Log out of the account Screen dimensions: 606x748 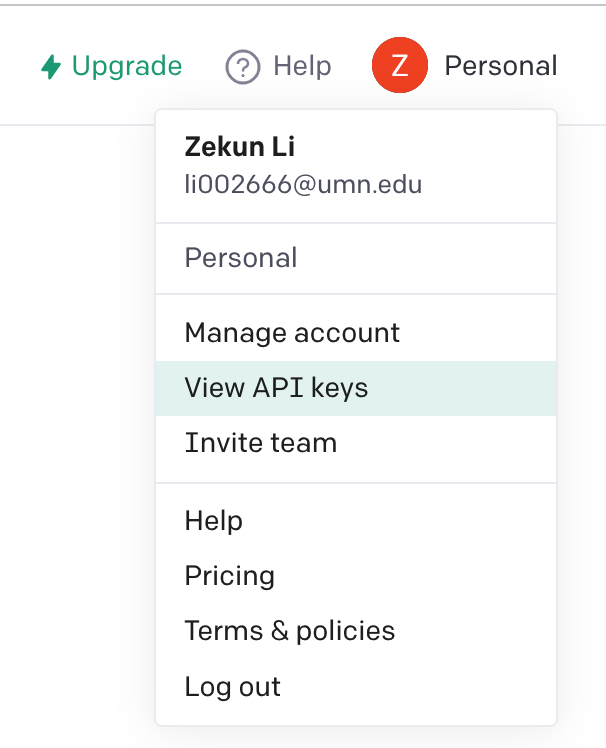(232, 687)
